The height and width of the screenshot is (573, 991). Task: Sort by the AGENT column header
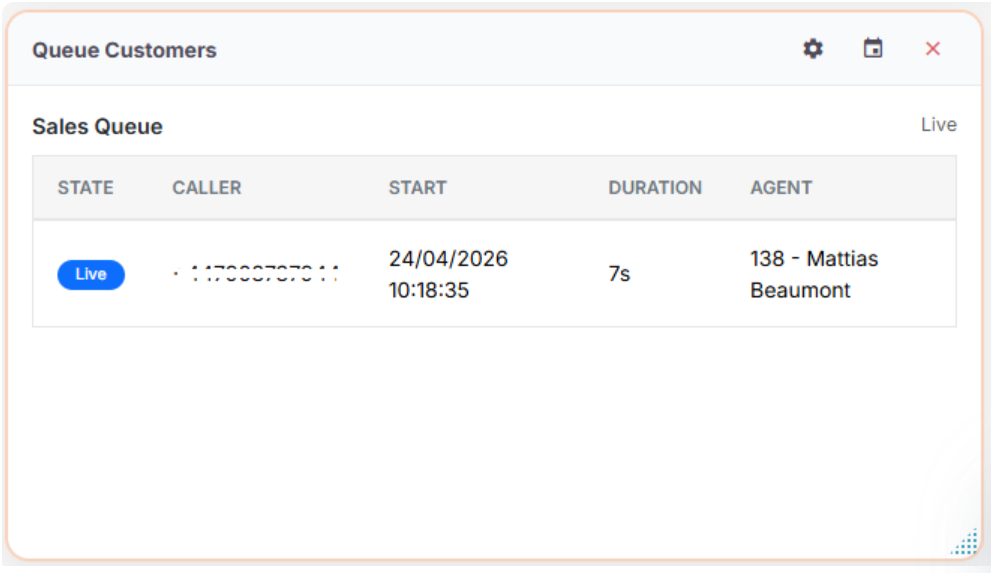[781, 188]
